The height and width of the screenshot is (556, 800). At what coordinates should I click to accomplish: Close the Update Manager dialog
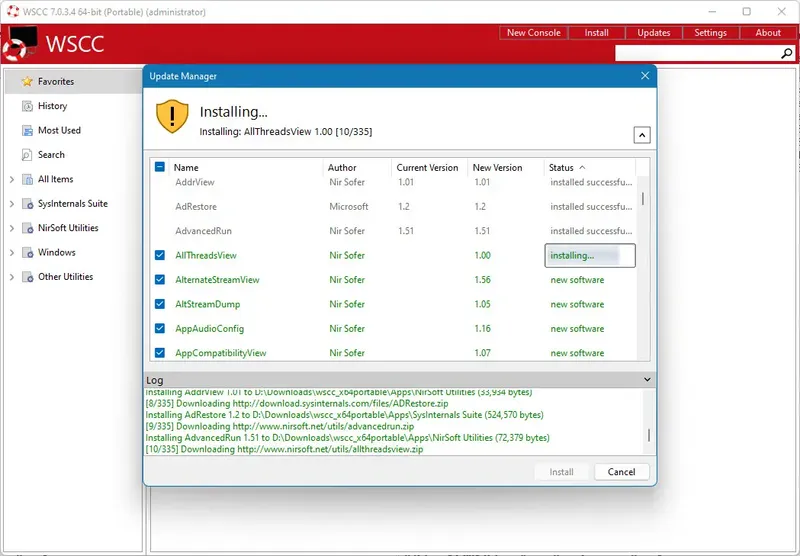[645, 75]
